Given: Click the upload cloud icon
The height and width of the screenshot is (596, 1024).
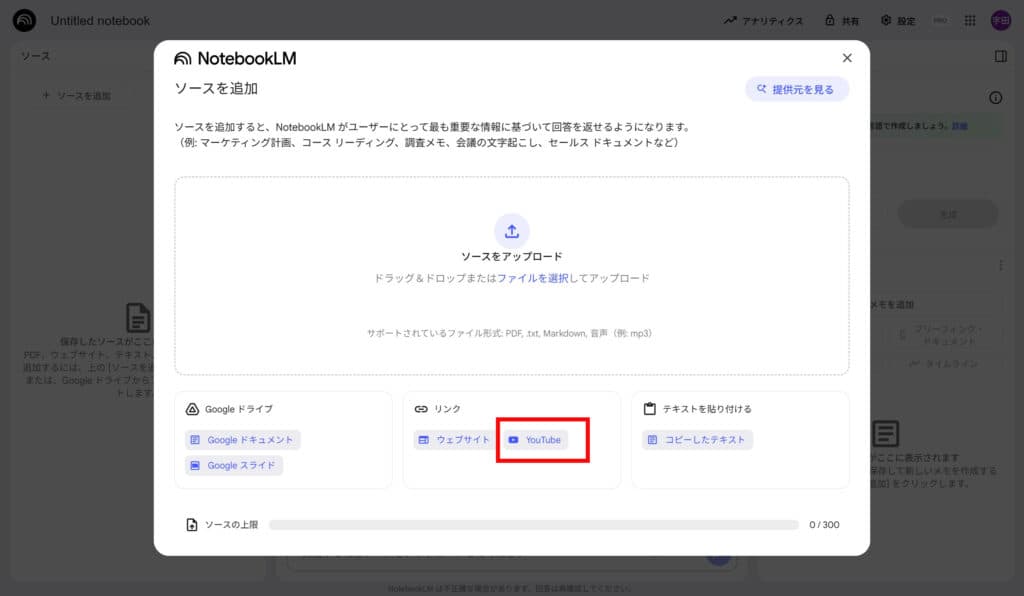Looking at the screenshot, I should click(512, 230).
